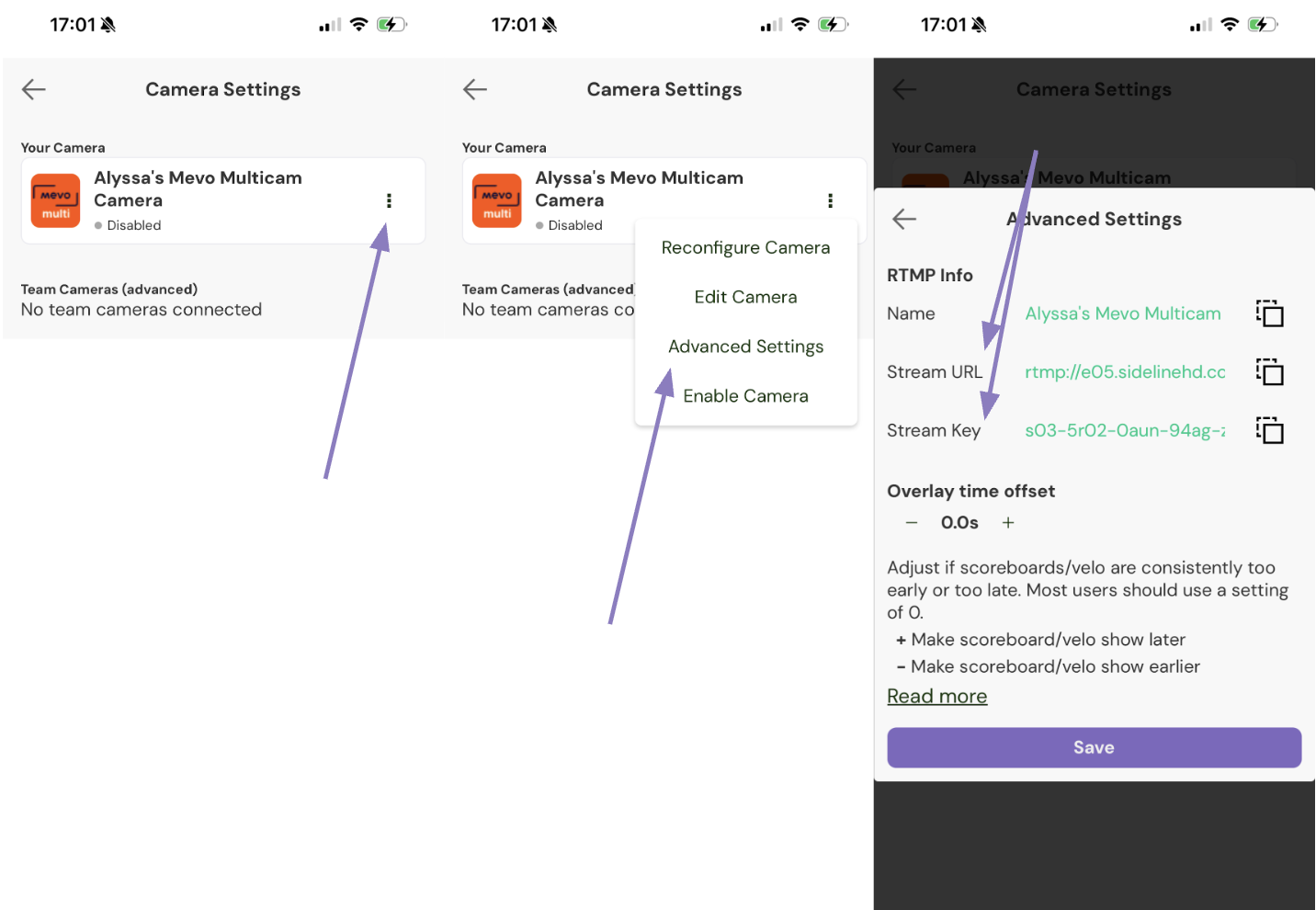Choose Edit Camera menu option

click(x=745, y=297)
